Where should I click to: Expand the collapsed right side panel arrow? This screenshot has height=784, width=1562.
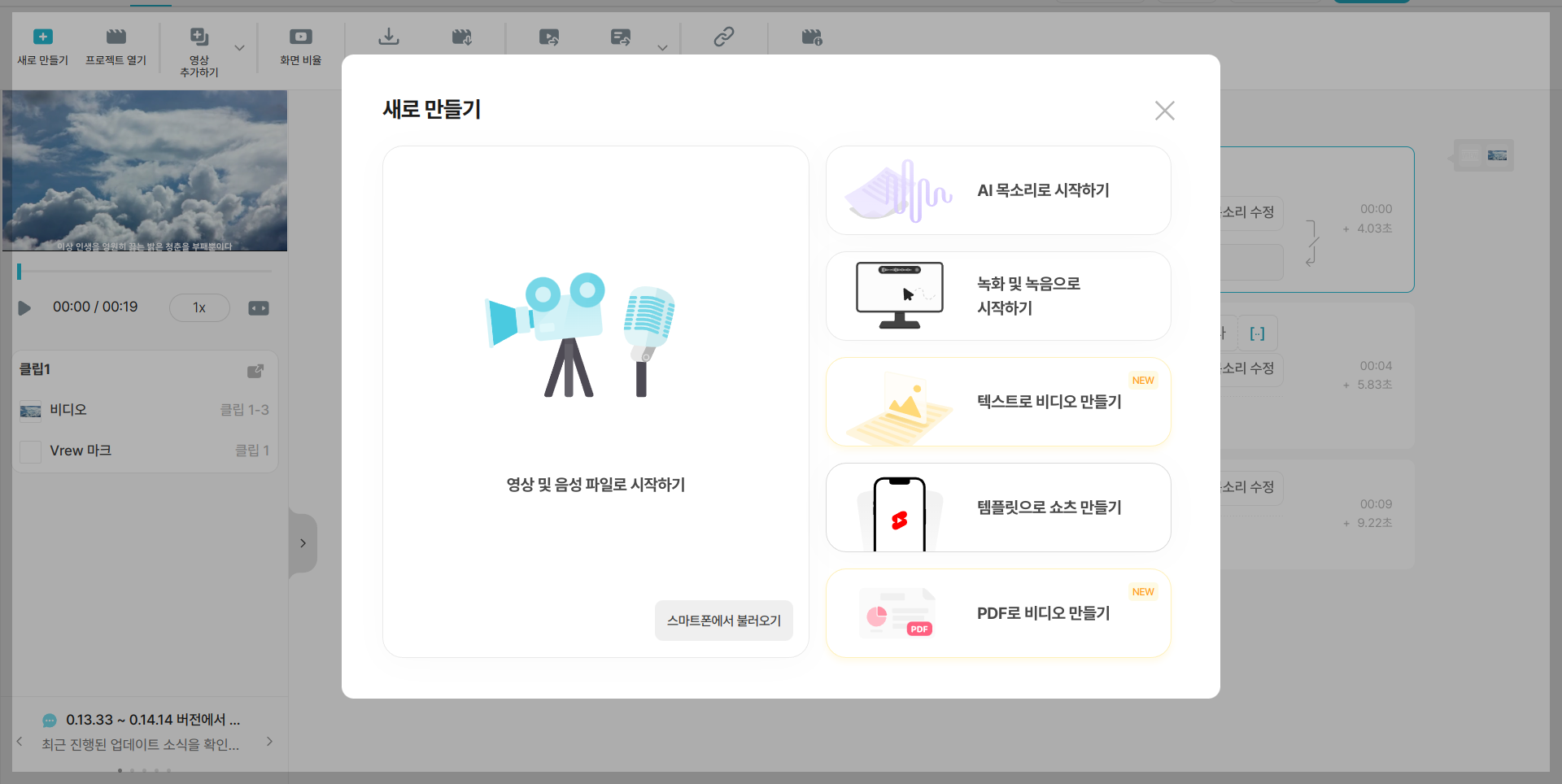[x=303, y=542]
